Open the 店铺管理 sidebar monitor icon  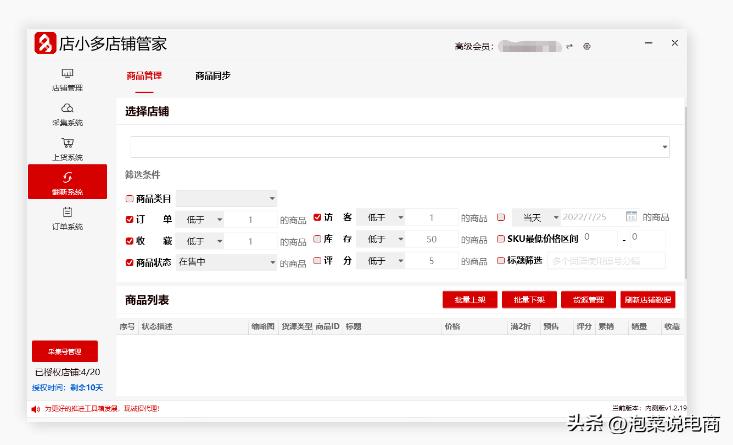67,73
